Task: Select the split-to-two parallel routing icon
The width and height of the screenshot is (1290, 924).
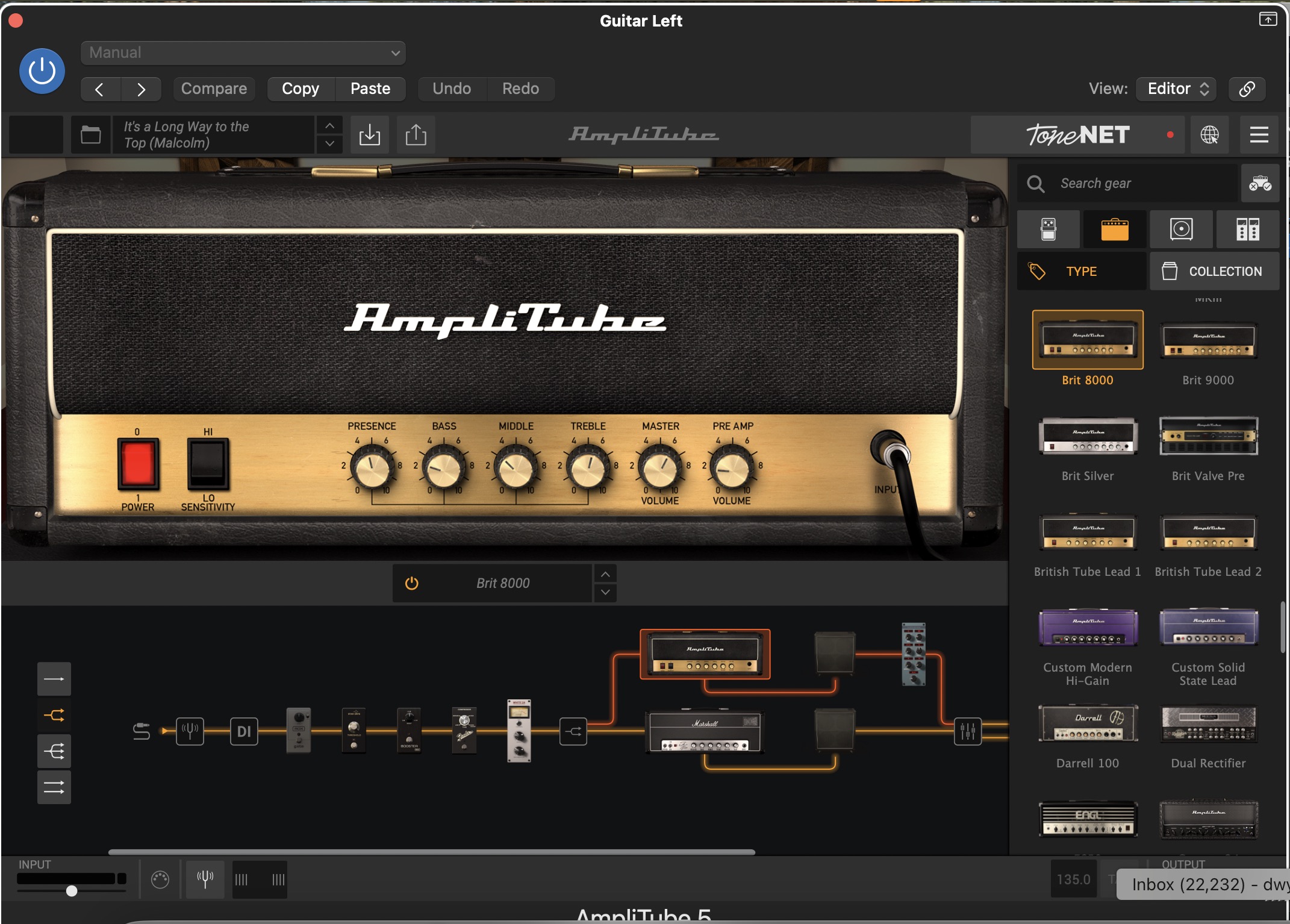Action: click(54, 715)
